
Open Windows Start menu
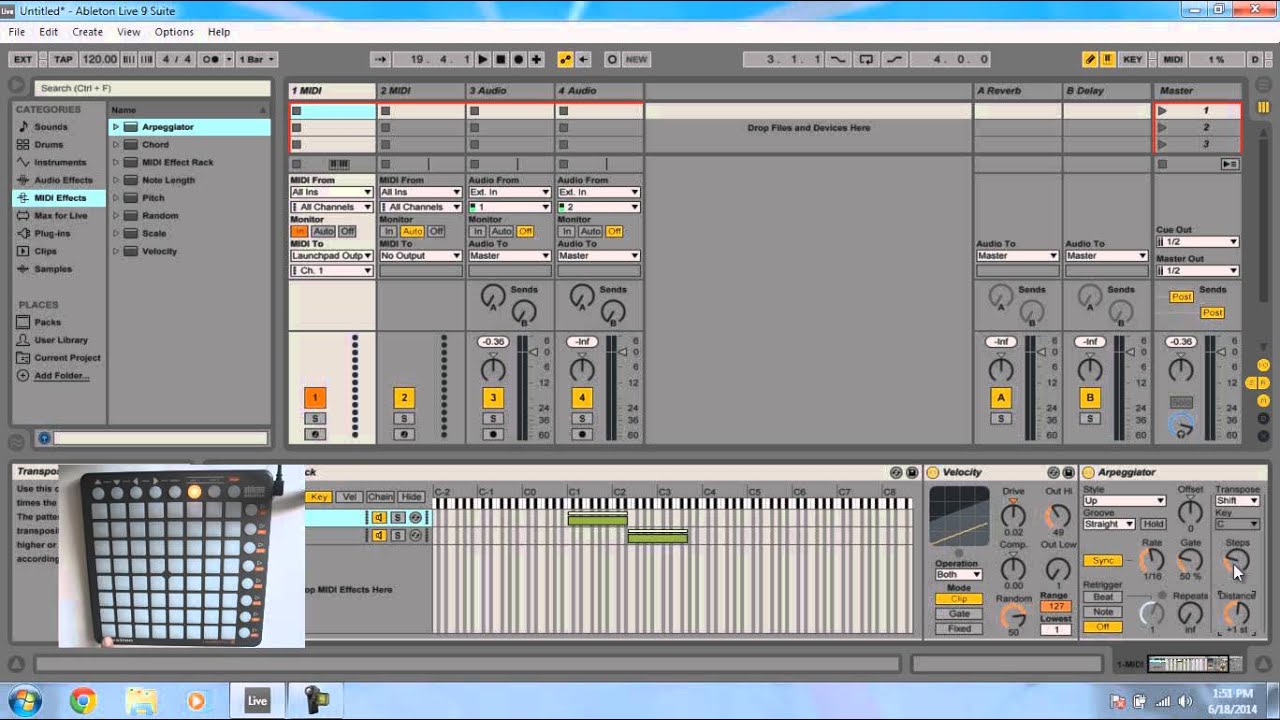24,699
